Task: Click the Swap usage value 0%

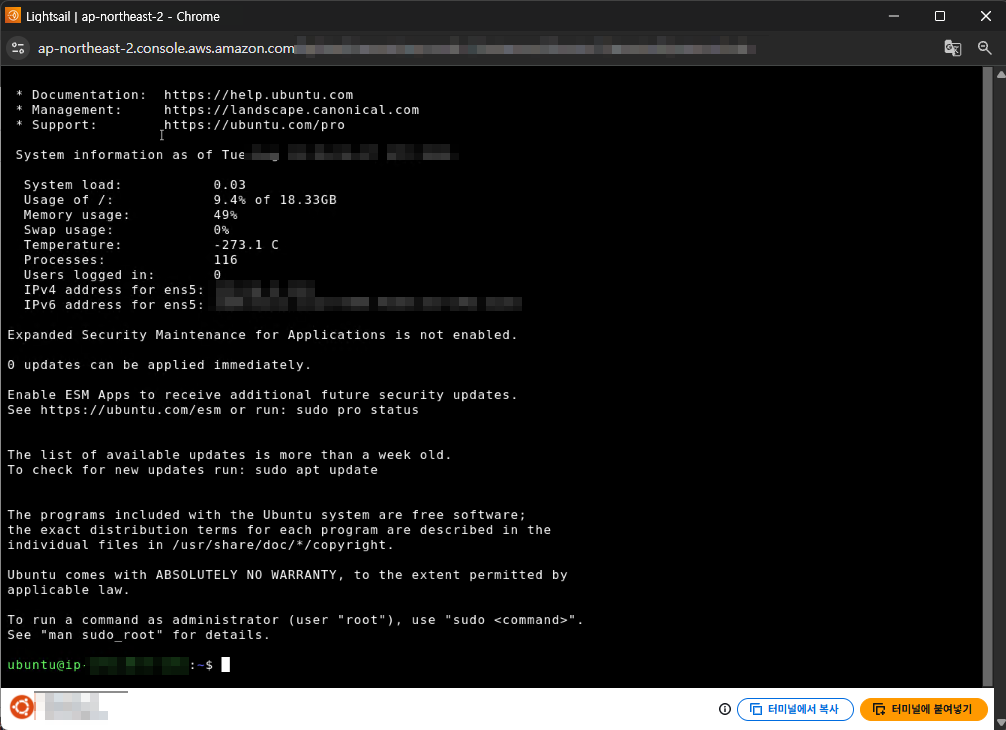Action: 221,230
